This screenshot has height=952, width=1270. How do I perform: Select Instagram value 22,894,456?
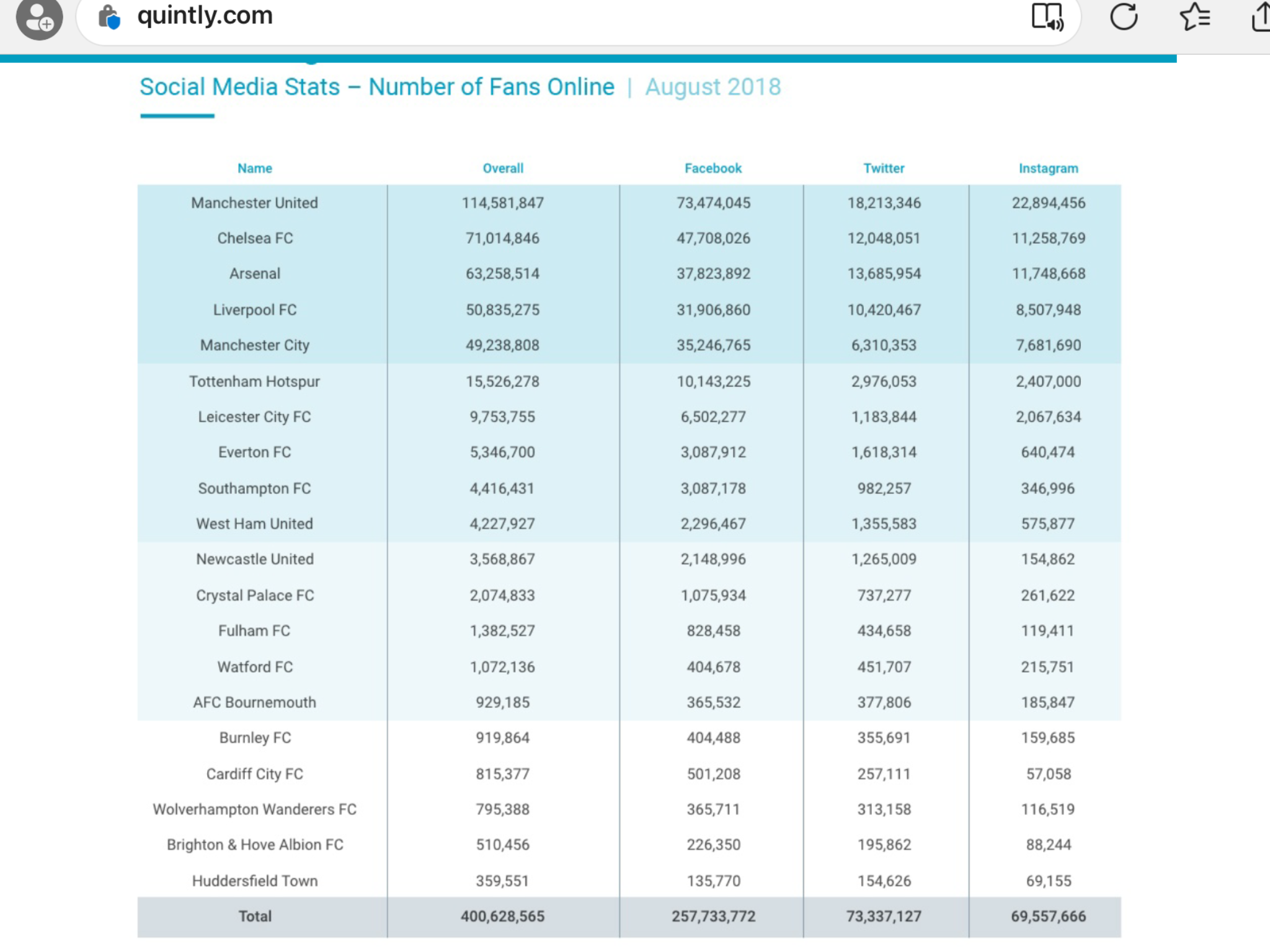1048,203
